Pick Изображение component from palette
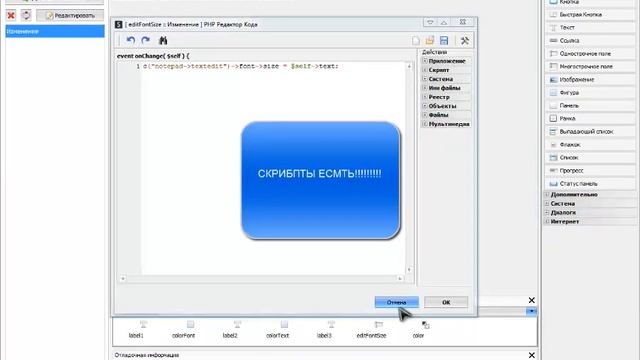This screenshot has height=360, width=640. 590,80
